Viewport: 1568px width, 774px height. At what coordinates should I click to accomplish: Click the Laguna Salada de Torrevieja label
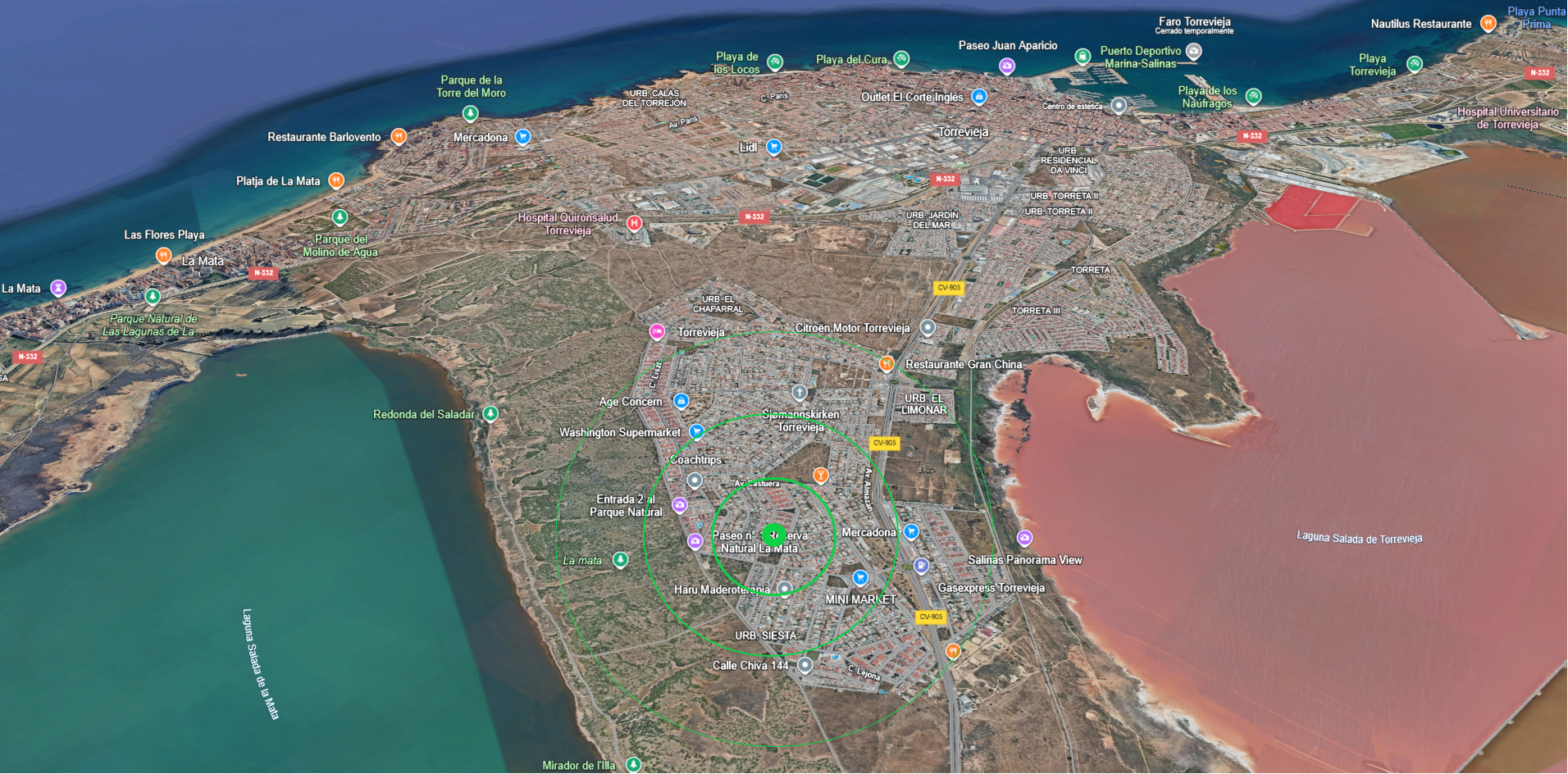pyautogui.click(x=1359, y=538)
